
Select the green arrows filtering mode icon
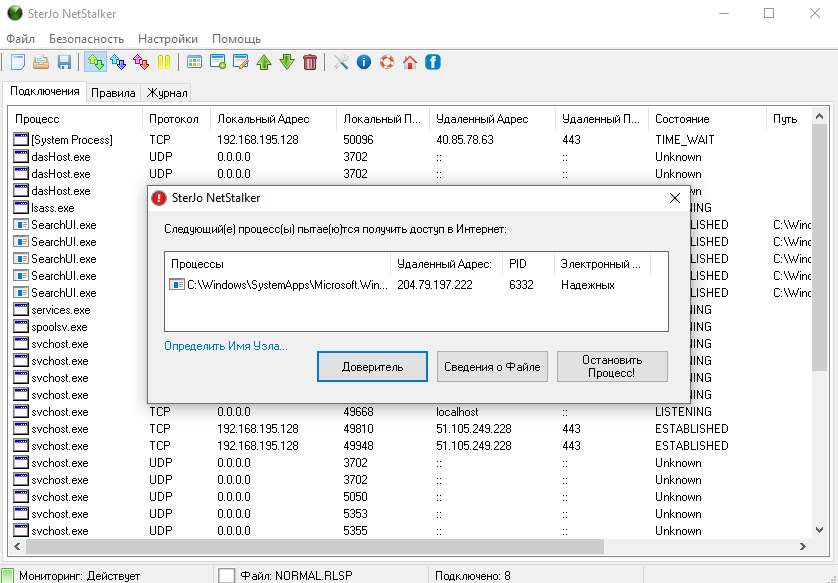click(x=96, y=62)
